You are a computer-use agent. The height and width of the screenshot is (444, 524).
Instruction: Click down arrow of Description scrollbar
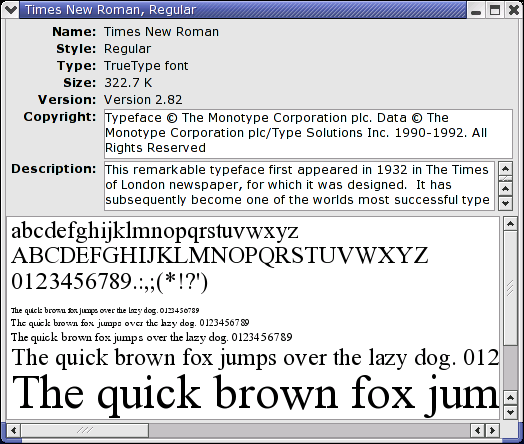click(505, 203)
